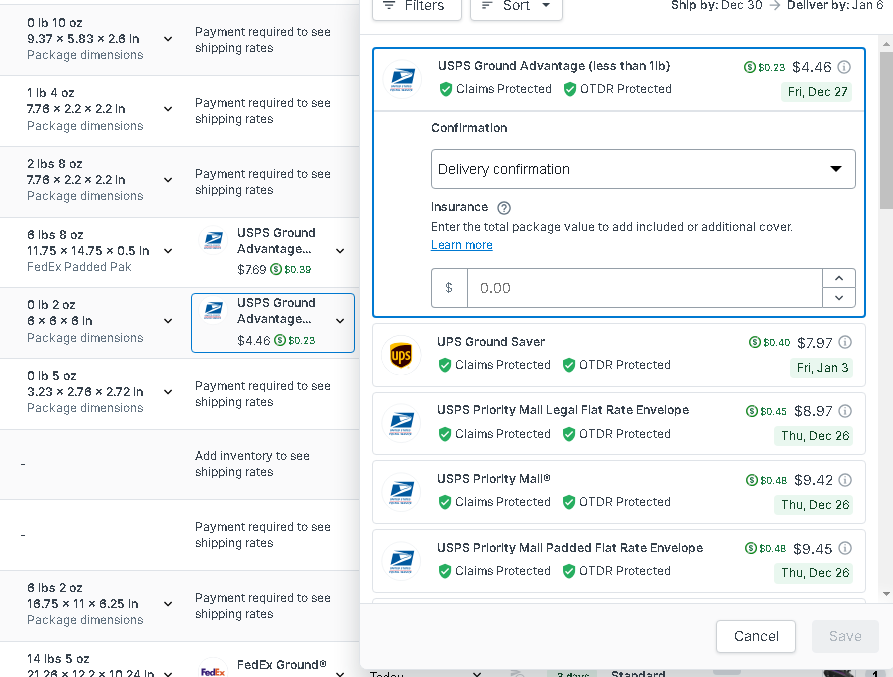Click the Insurance help question mark icon
The width and height of the screenshot is (893, 677).
click(x=504, y=208)
